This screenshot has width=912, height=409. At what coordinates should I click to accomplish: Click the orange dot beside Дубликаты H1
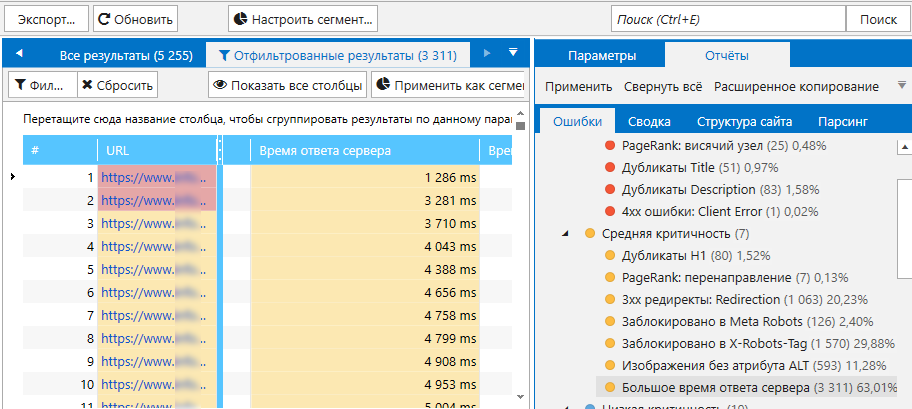click(x=610, y=255)
